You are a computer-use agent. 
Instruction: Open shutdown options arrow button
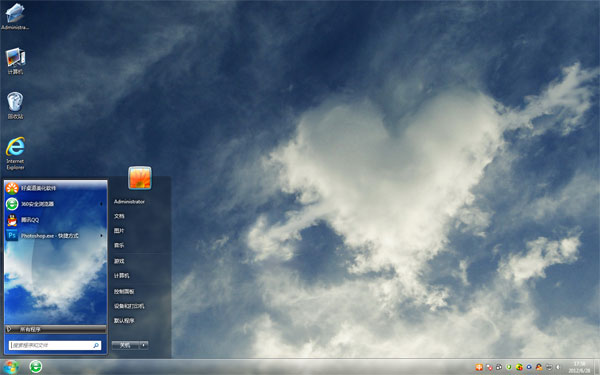coord(144,345)
